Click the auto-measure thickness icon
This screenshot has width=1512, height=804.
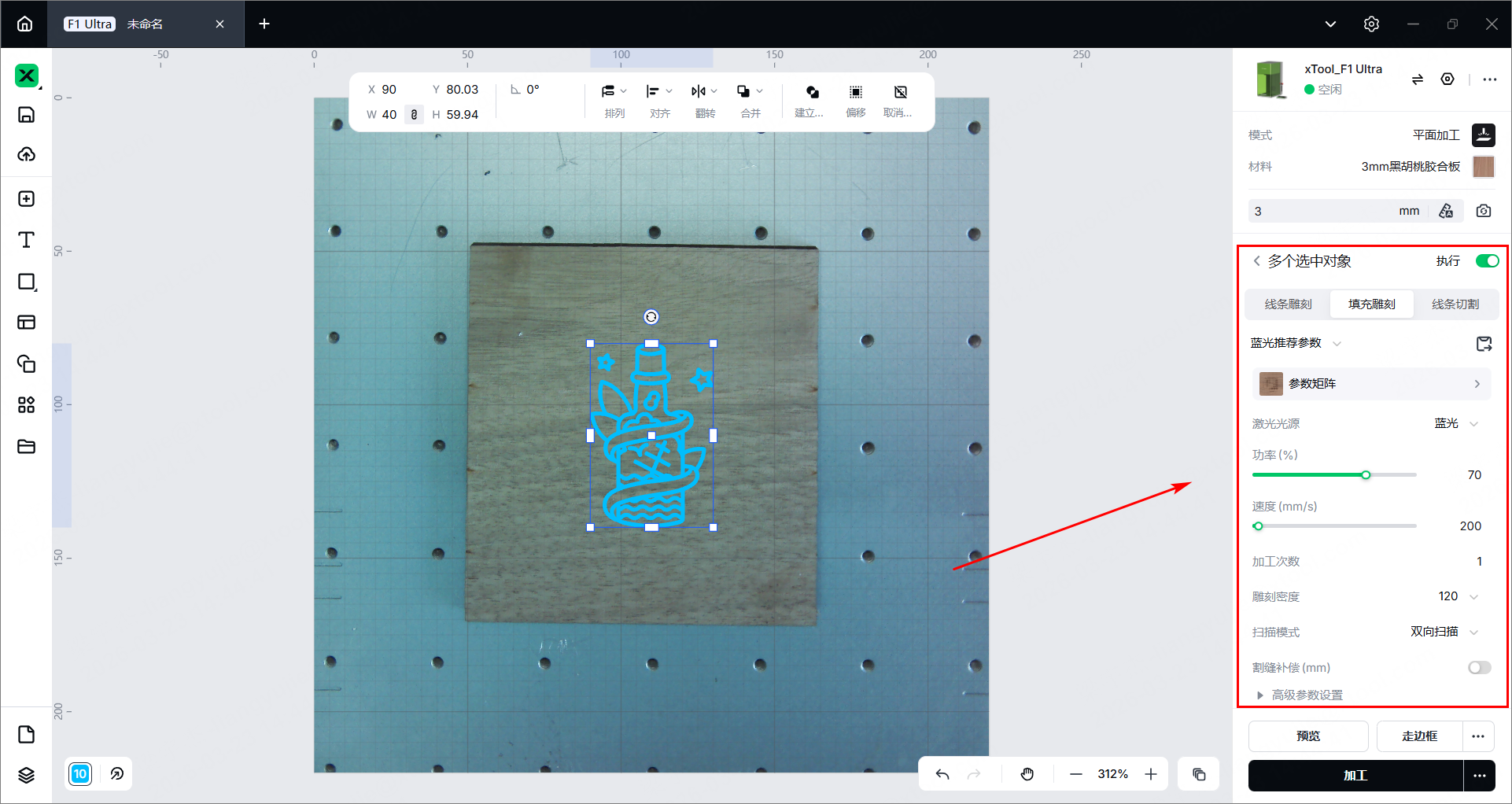pos(1446,211)
